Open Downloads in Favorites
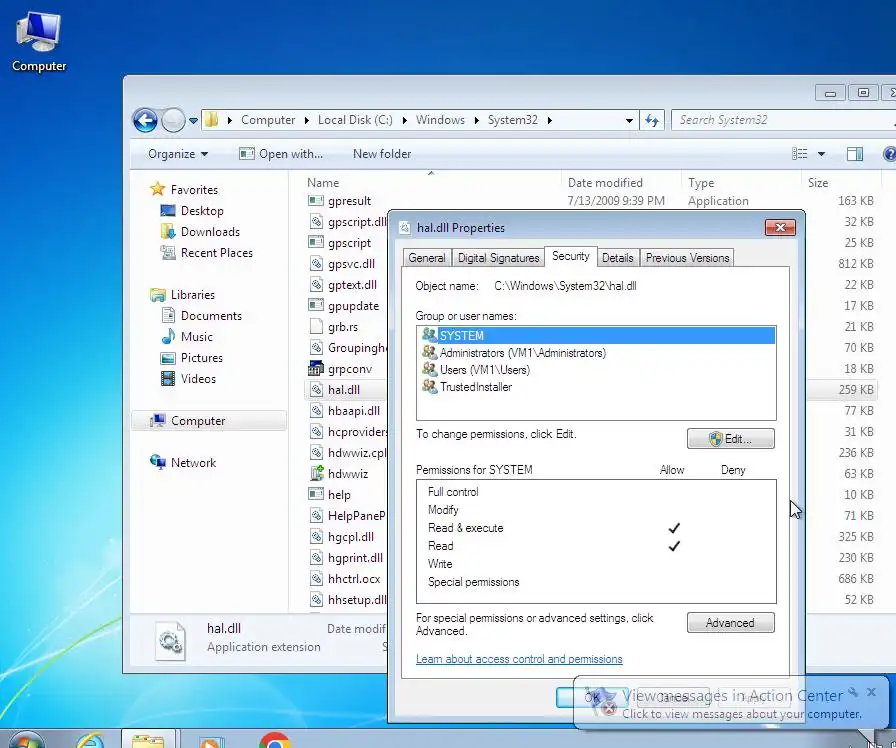 click(x=210, y=232)
